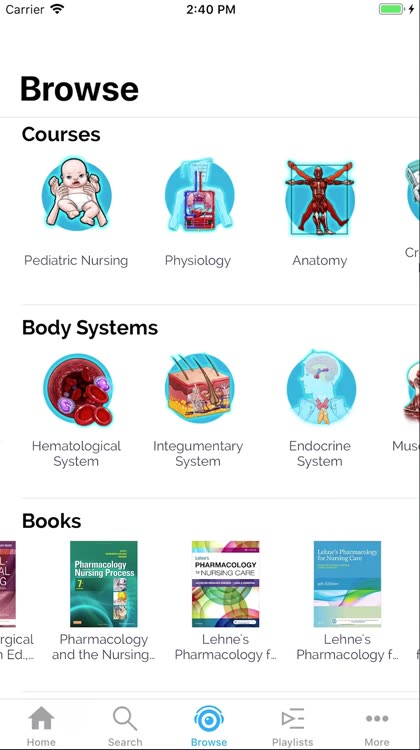Tap the partially visible course icon after Anatomy
The height and width of the screenshot is (750, 420).
(412, 191)
